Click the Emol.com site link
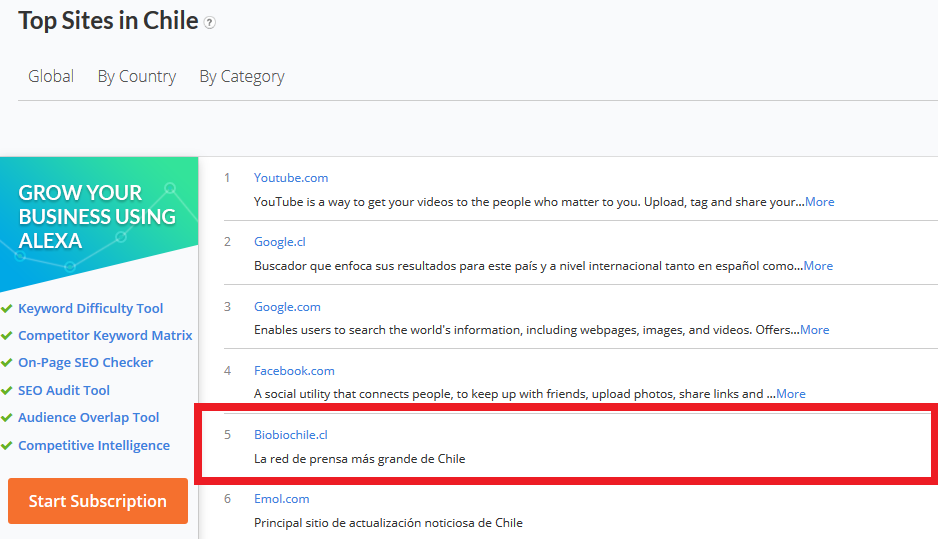Screen dimensions: 938x539 pos(281,499)
